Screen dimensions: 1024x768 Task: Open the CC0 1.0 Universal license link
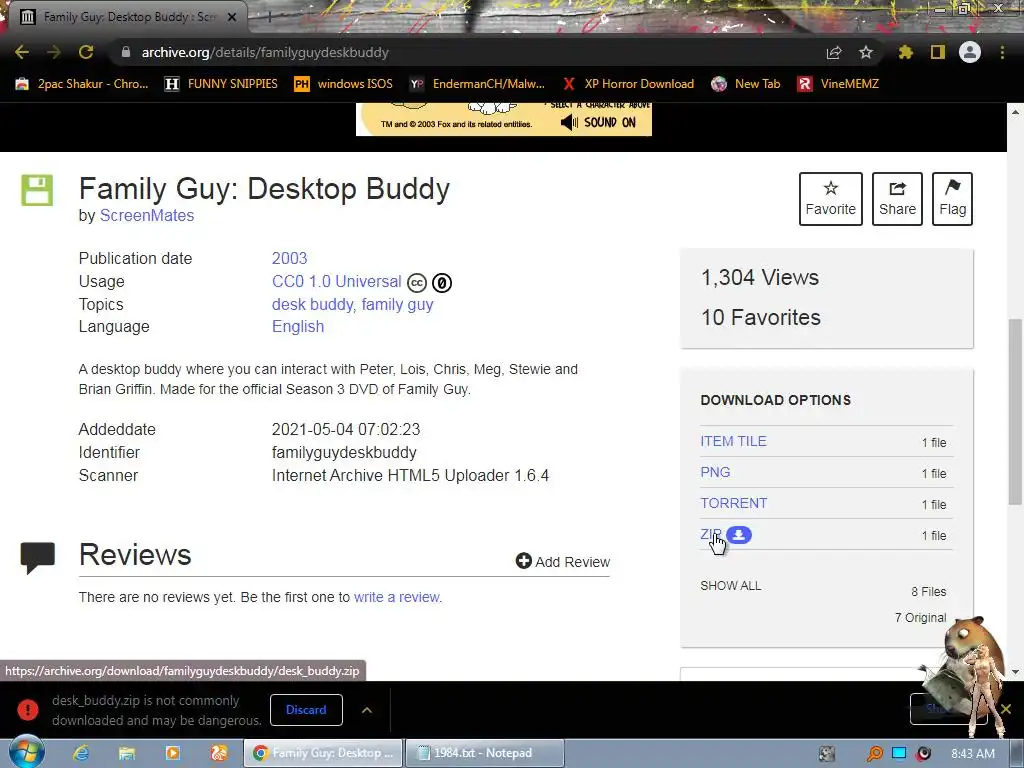(336, 281)
